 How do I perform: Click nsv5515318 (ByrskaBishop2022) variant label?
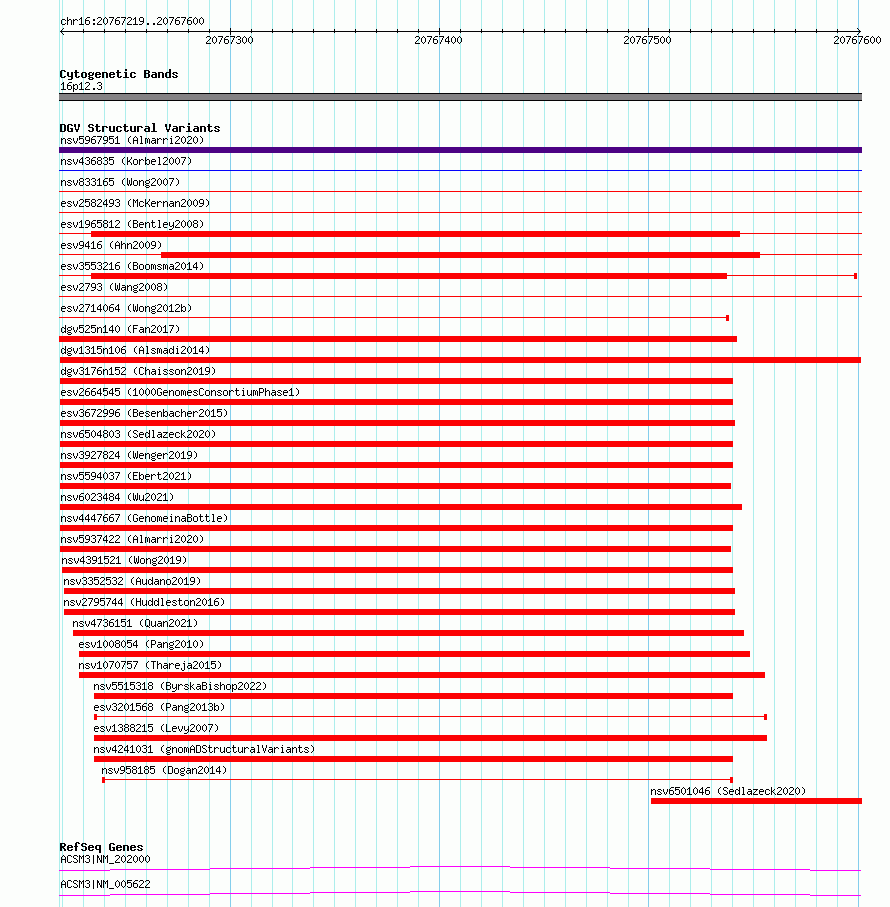(180, 687)
